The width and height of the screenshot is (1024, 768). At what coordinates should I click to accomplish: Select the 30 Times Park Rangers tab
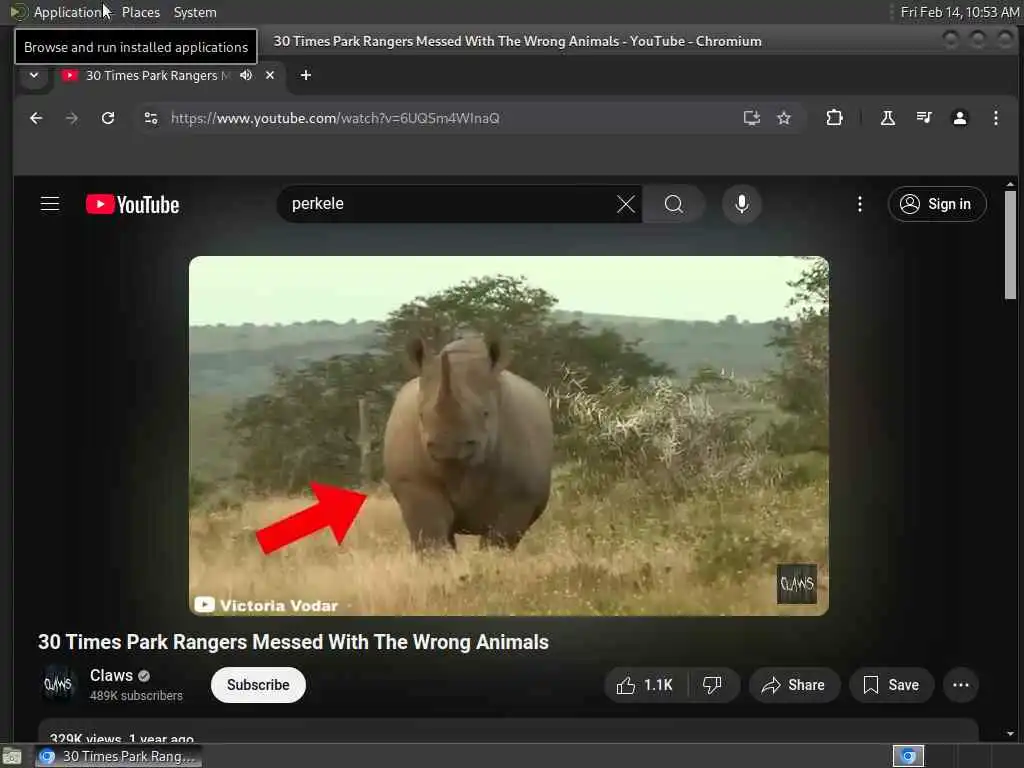click(x=171, y=75)
